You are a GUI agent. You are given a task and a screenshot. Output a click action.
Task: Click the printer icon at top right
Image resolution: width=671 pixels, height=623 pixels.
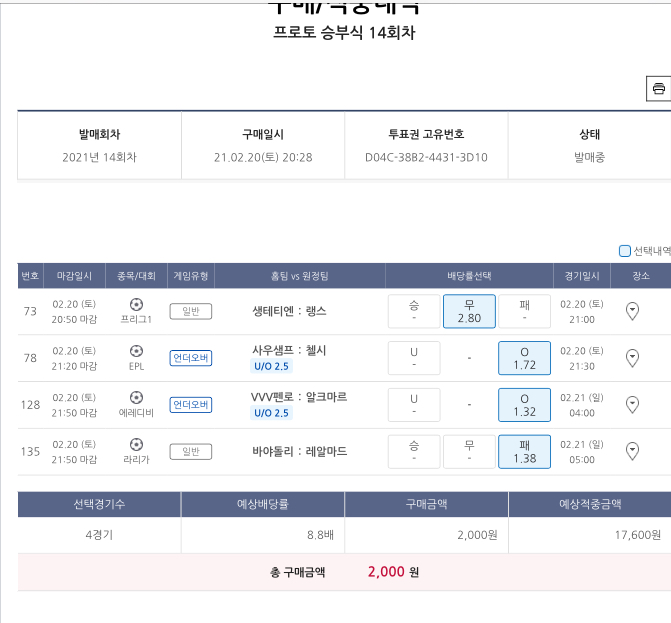click(x=659, y=89)
